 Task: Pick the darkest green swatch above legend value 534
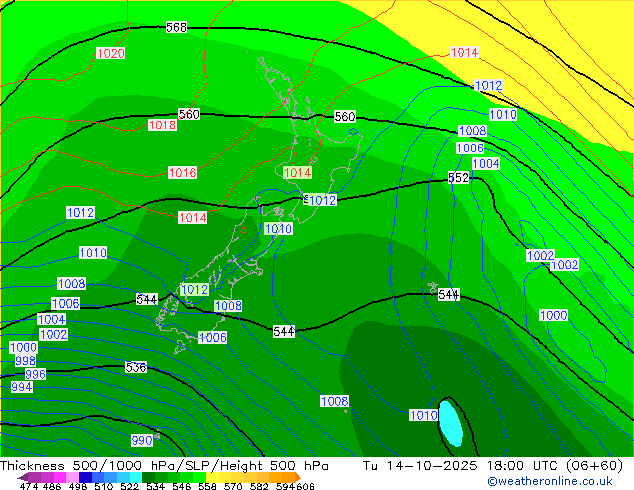pos(148,477)
